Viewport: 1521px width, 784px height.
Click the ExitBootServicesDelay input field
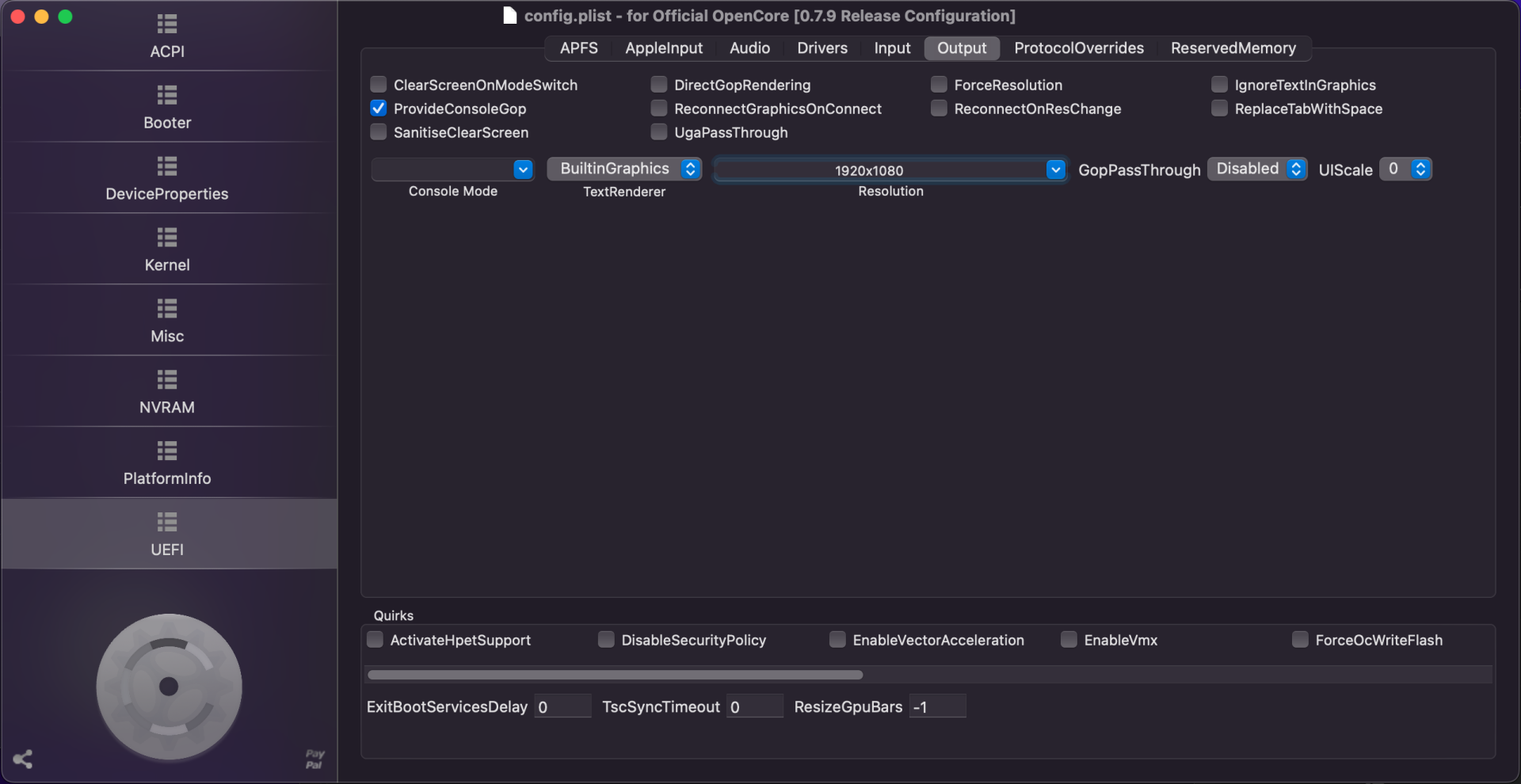point(563,706)
